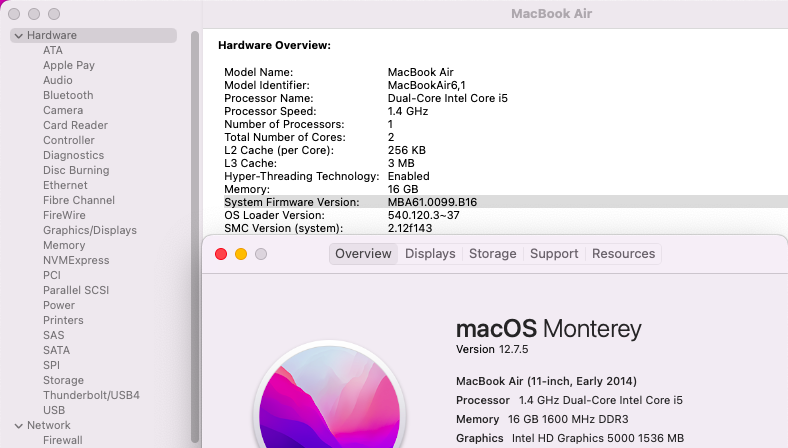The width and height of the screenshot is (788, 448).
Task: Open Thunderbolt/USB4 entry
Action: pyautogui.click(x=91, y=395)
